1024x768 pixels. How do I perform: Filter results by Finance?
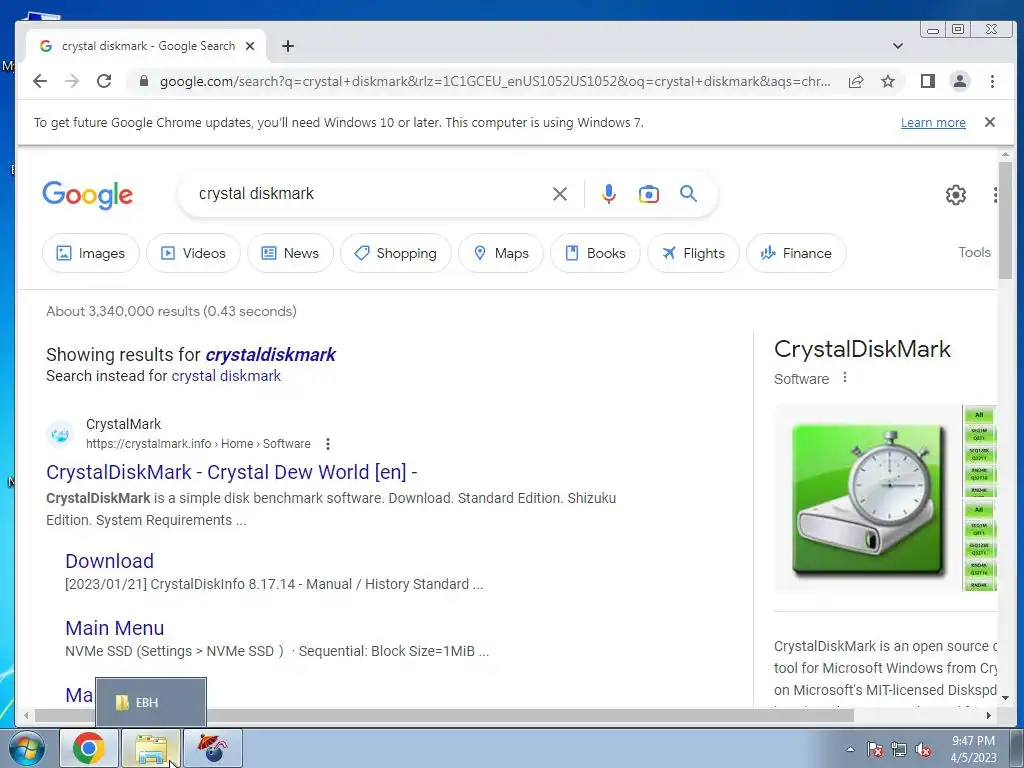pyautogui.click(x=796, y=253)
